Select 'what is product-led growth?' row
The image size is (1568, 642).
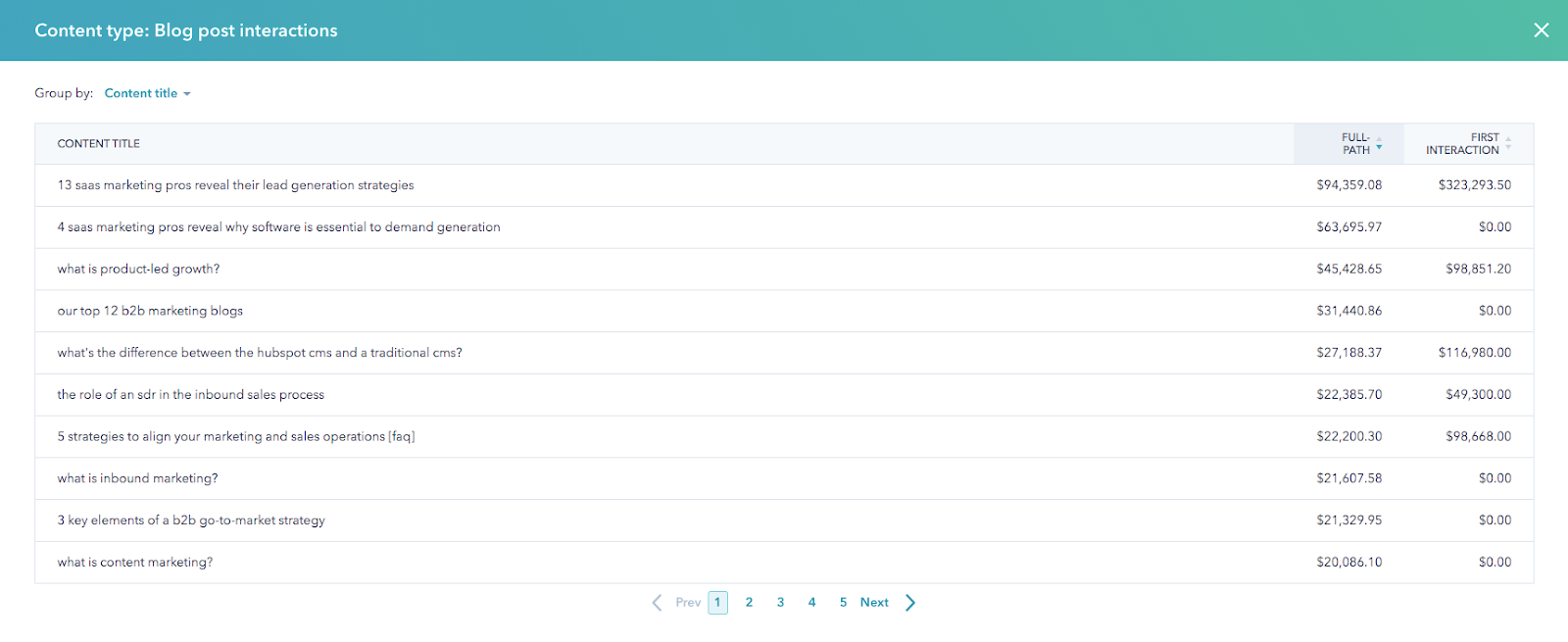tap(138, 269)
